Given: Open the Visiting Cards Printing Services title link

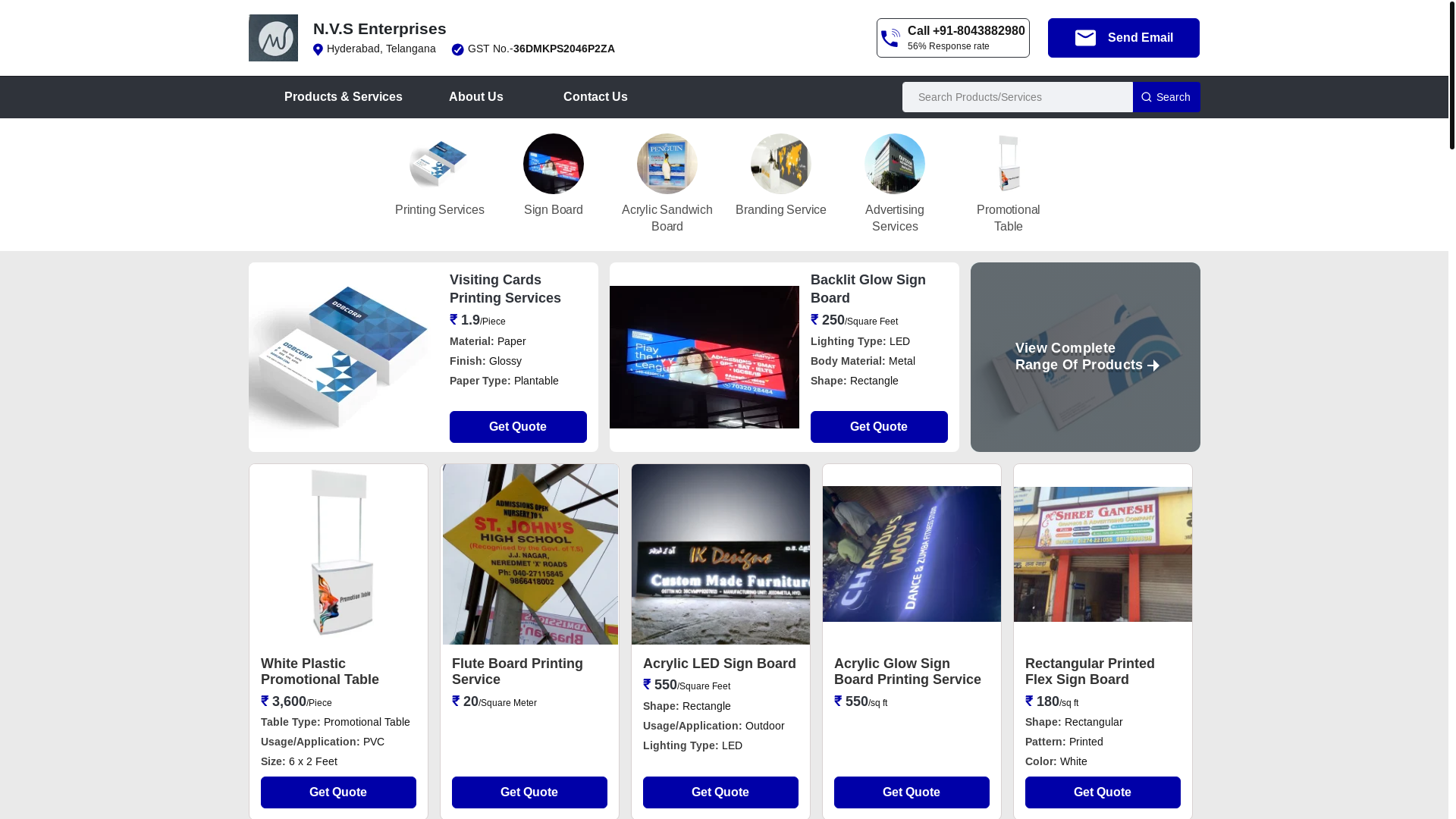Looking at the screenshot, I should coord(505,289).
